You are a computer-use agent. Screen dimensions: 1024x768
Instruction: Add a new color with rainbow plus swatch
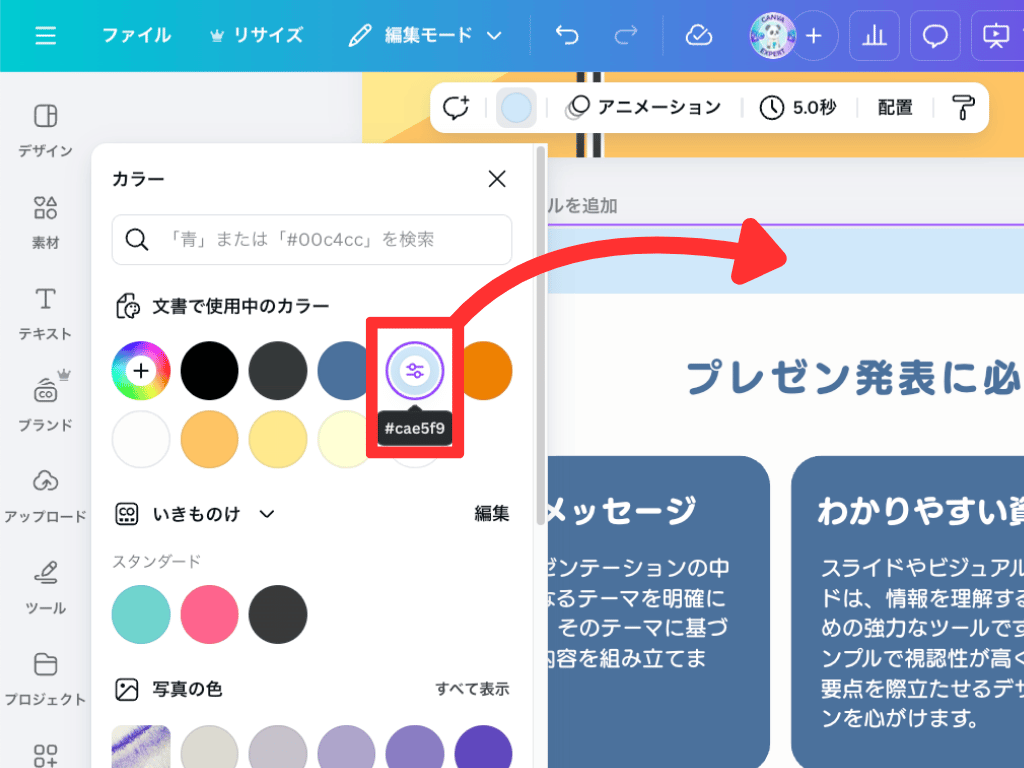(140, 370)
